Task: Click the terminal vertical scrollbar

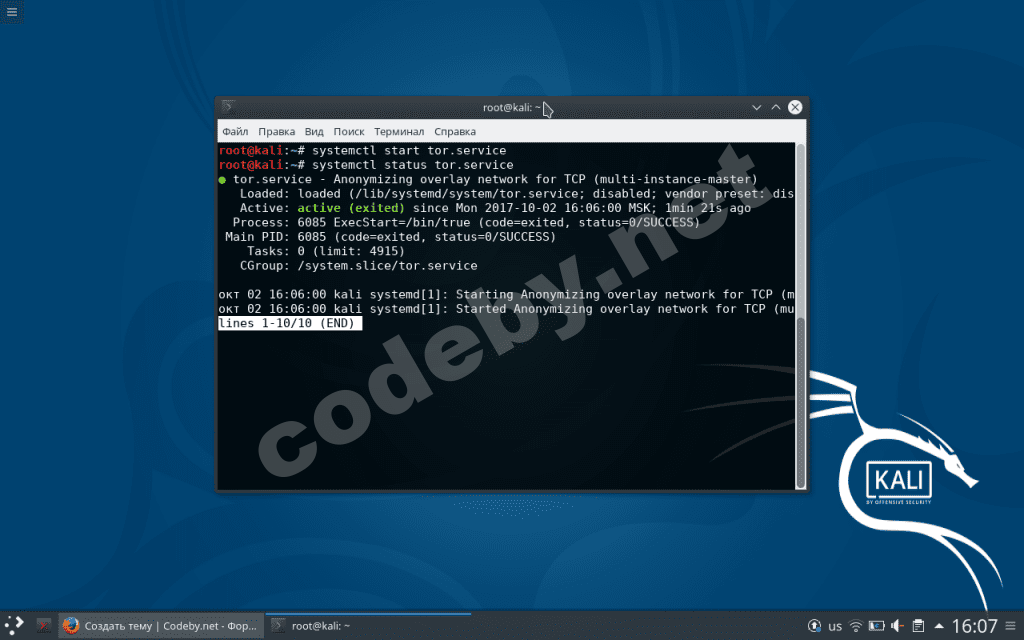Action: tap(801, 315)
